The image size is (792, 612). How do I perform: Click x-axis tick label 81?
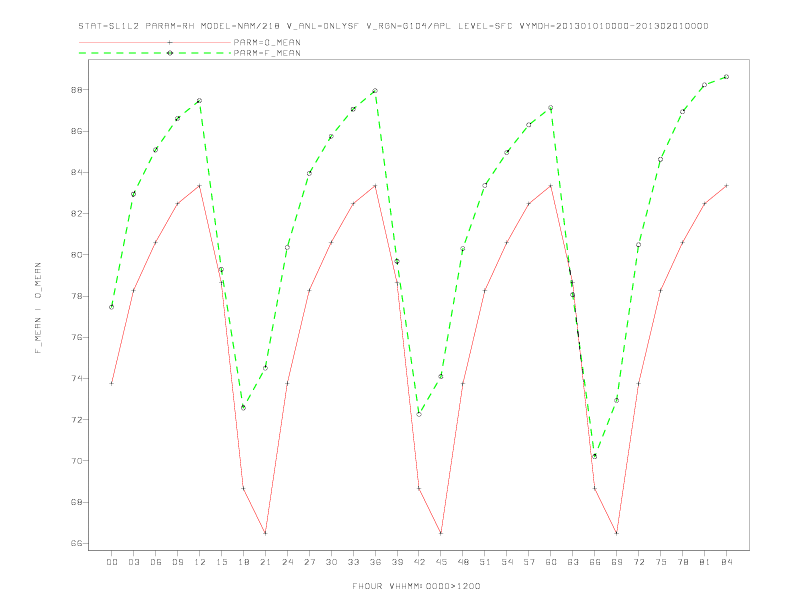(705, 562)
